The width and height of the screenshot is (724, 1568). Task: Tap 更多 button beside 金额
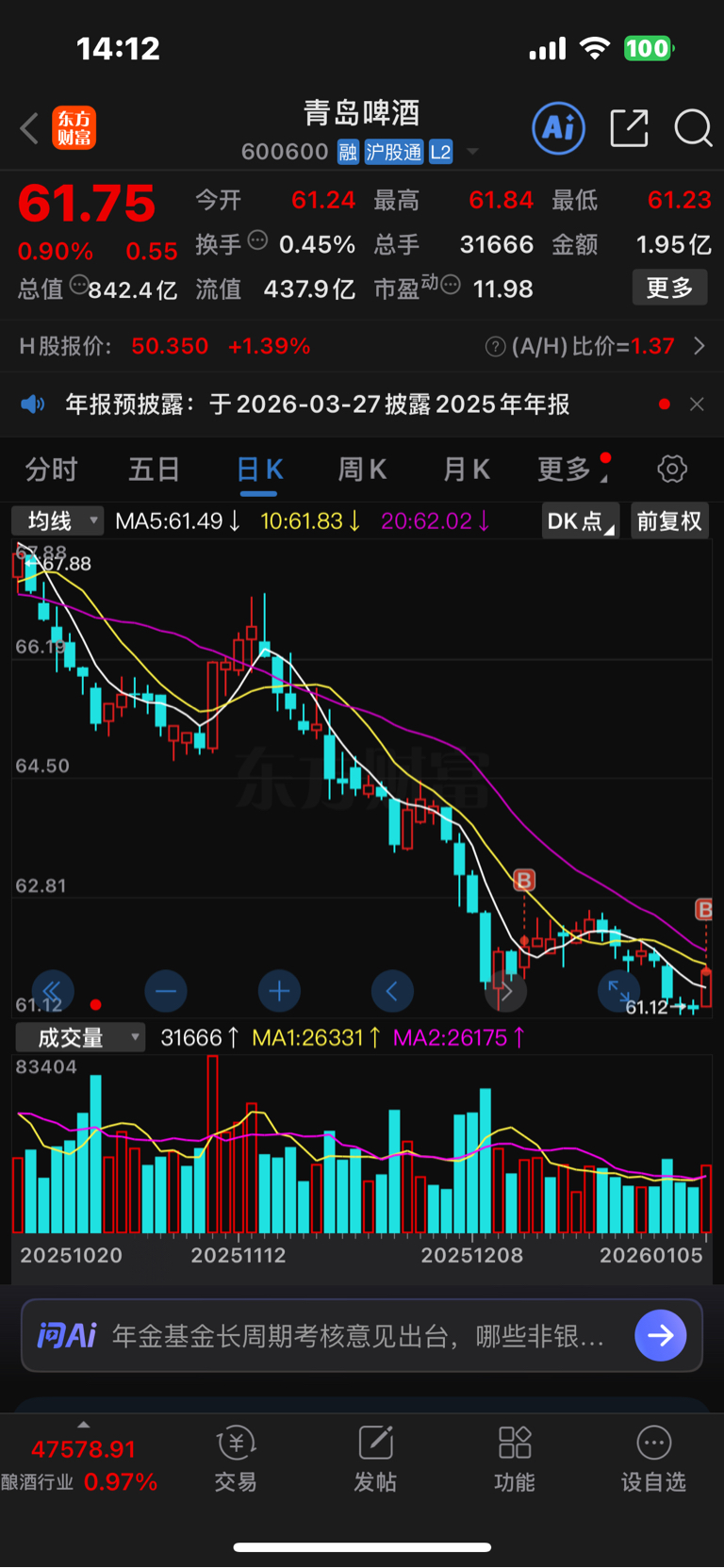pos(669,288)
